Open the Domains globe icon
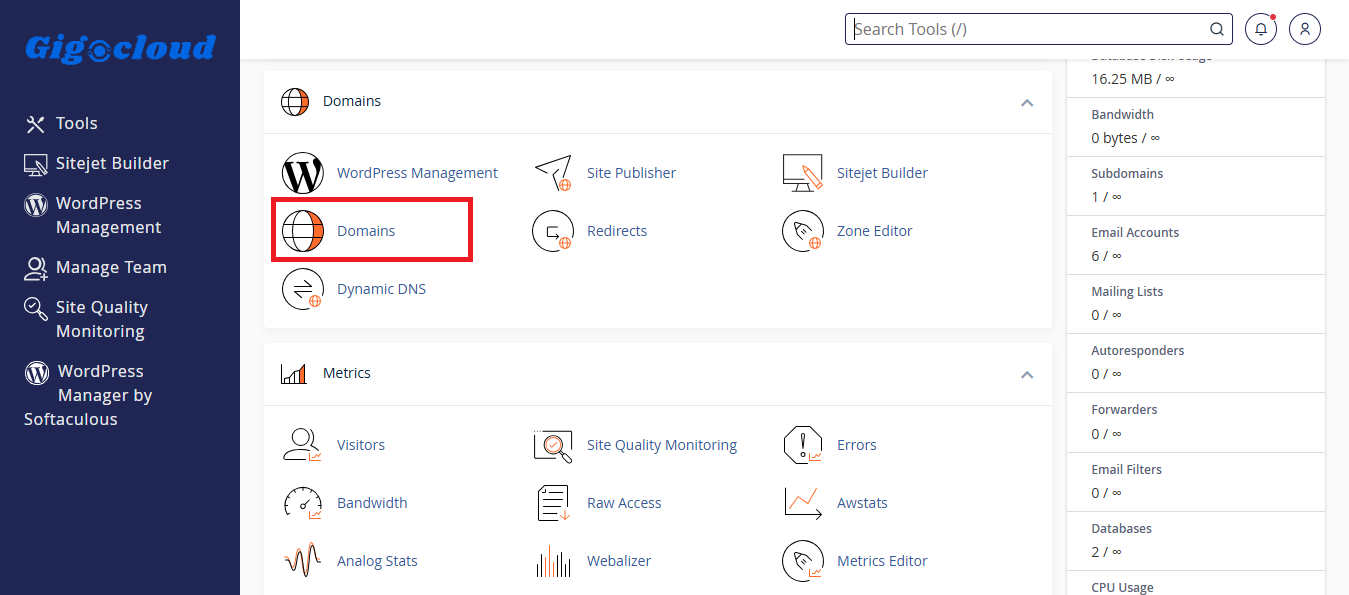This screenshot has height=595, width=1349. coord(303,231)
